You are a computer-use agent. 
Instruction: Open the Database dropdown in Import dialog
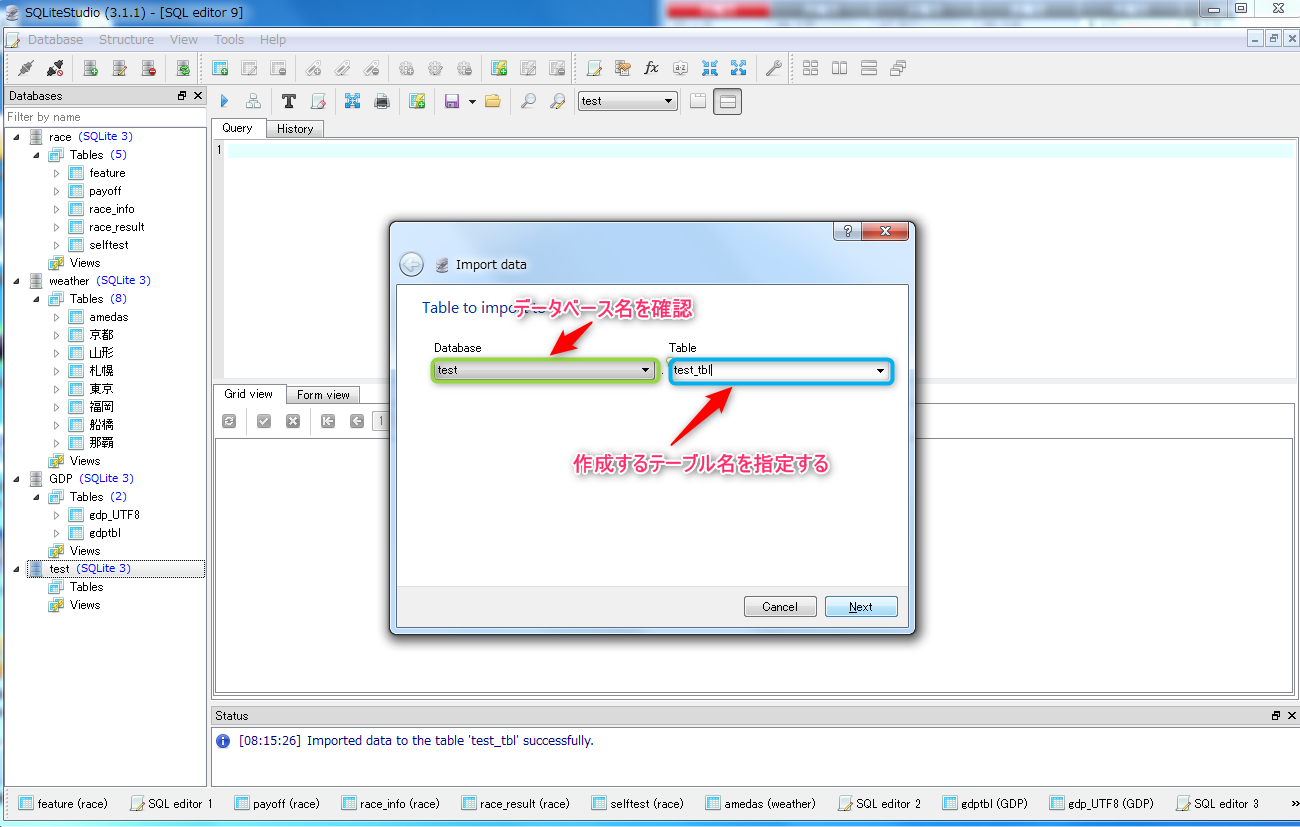[646, 371]
